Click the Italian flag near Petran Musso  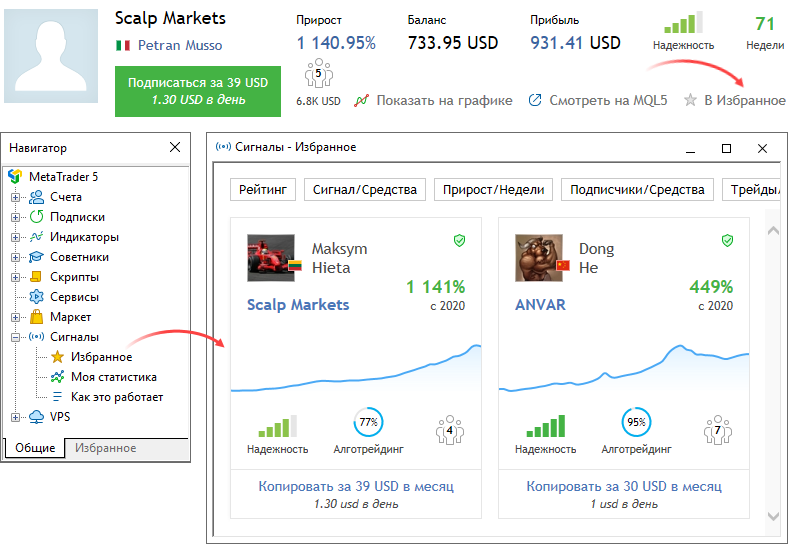click(x=123, y=45)
